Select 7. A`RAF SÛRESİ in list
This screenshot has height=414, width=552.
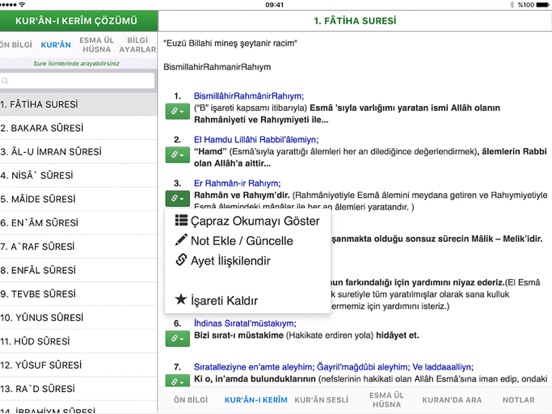pos(79,246)
